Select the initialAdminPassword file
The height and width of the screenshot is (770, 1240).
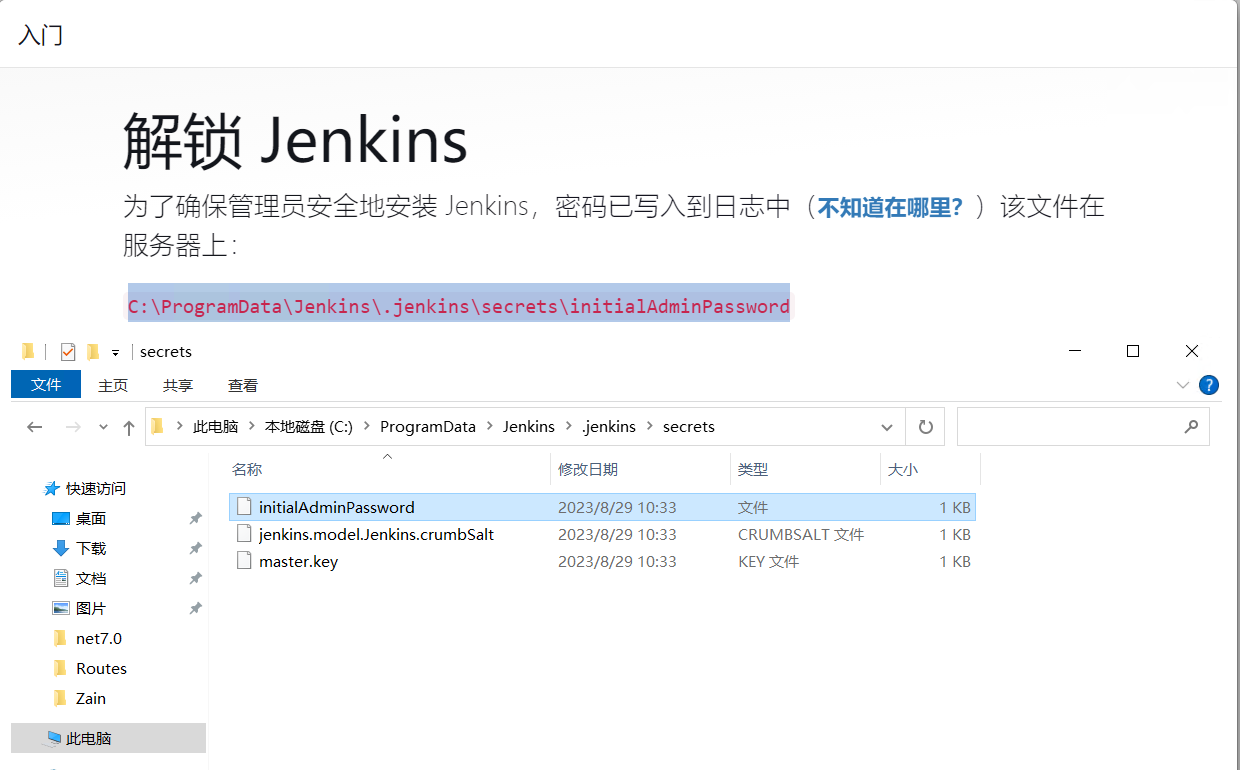click(602, 507)
